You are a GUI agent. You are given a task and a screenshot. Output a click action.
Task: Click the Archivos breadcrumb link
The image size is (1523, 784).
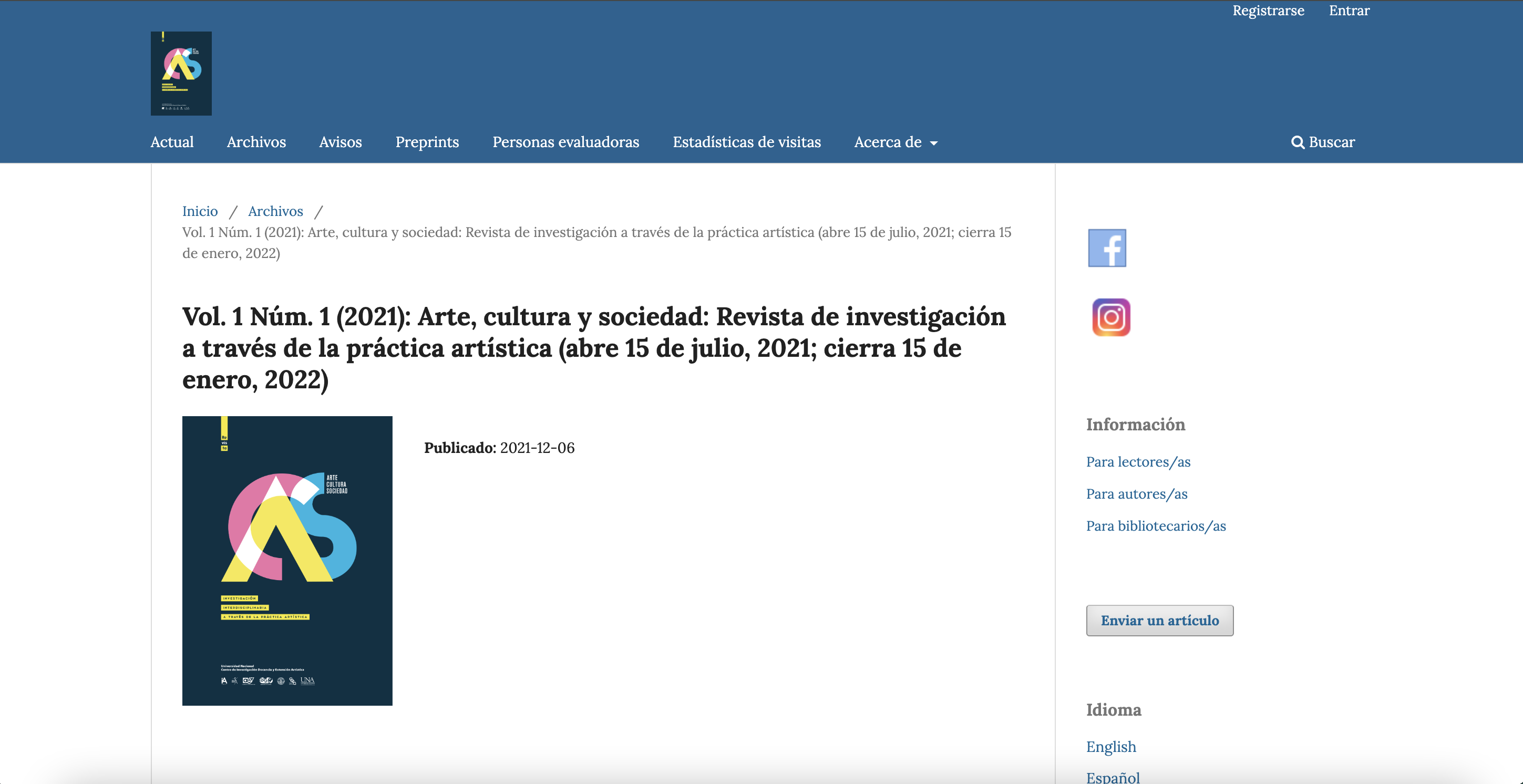(275, 211)
